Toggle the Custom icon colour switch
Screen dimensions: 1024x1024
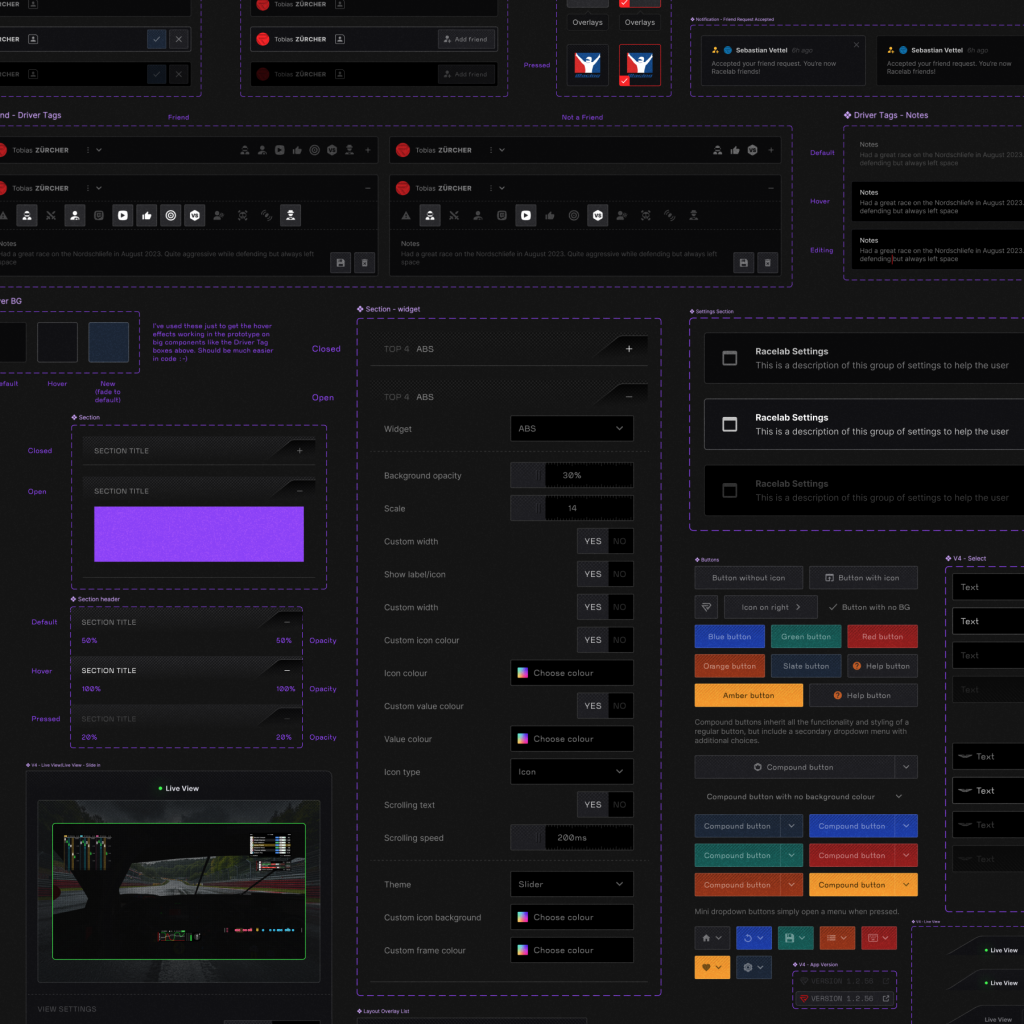pyautogui.click(x=605, y=640)
